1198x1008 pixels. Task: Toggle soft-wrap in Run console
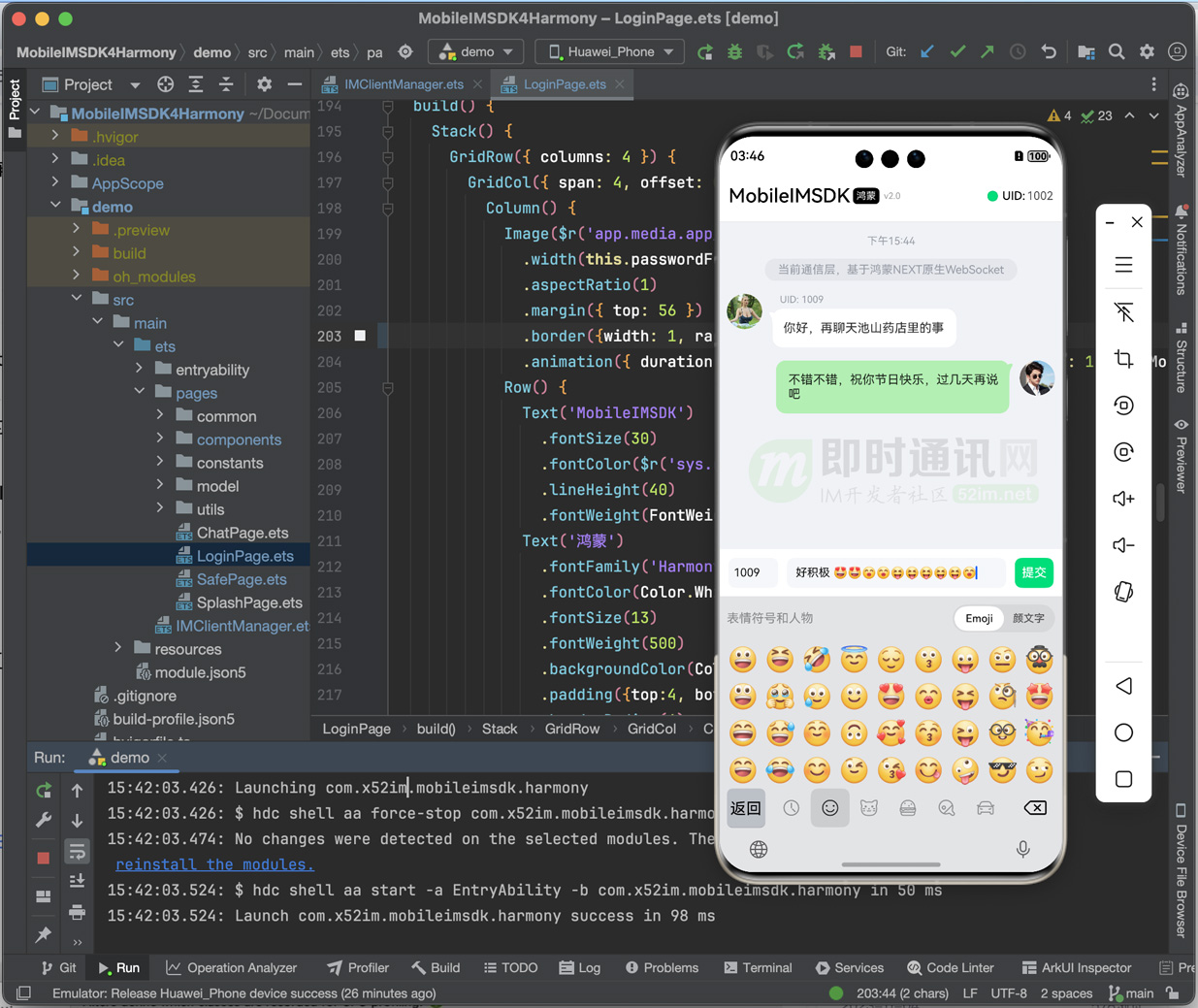(77, 851)
